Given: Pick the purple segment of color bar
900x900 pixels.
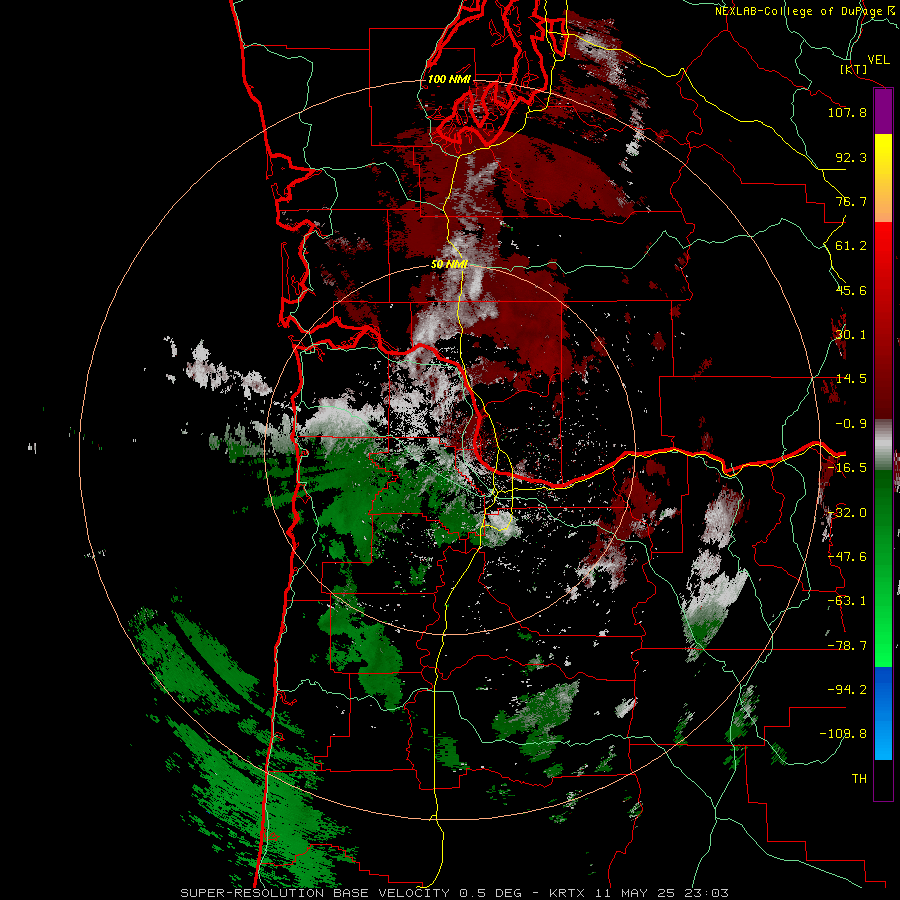Looking at the screenshot, I should 883,111.
